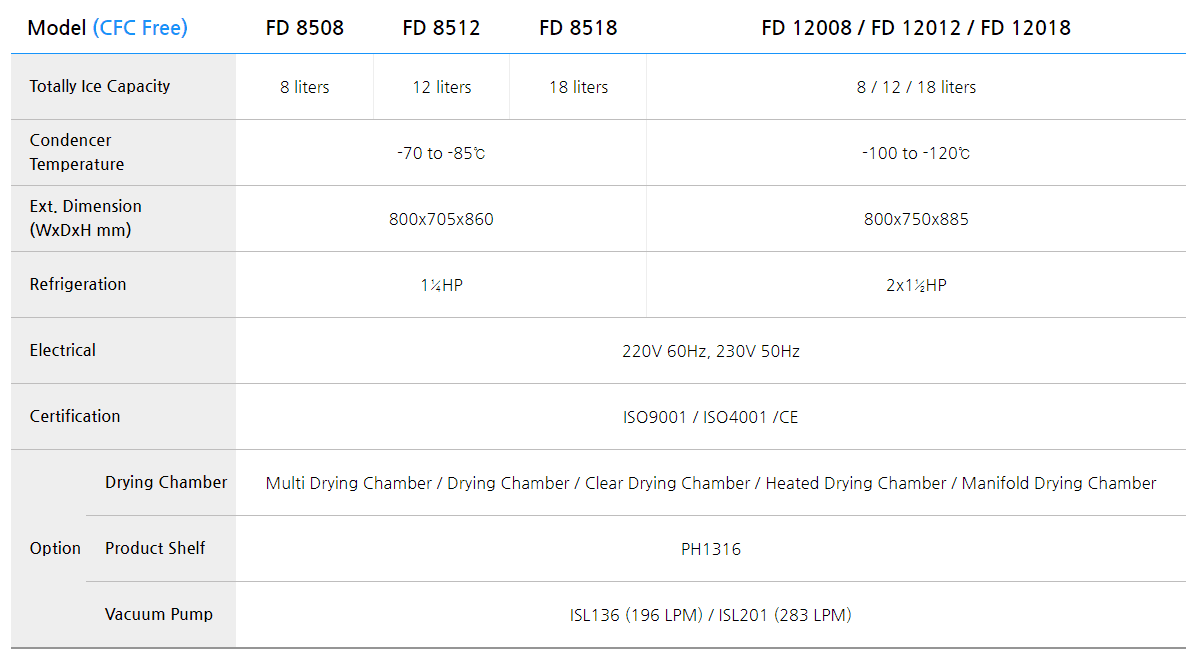The image size is (1203, 665).
Task: Click the Condencer Temperature row label
Action: click(x=77, y=152)
